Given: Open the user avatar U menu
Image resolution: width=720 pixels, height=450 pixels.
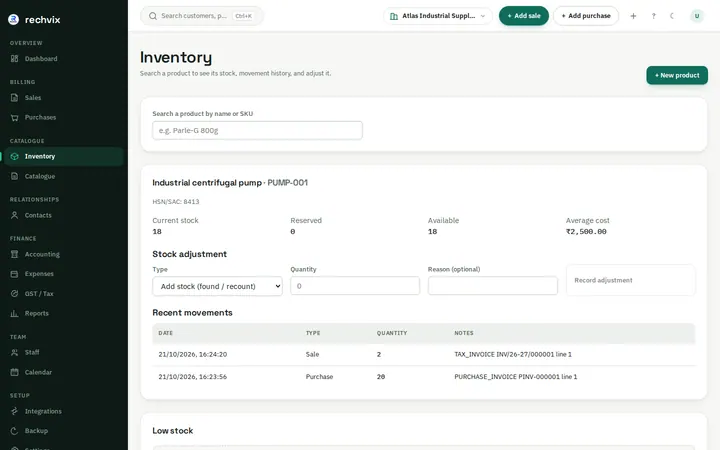Looking at the screenshot, I should (x=697, y=16).
